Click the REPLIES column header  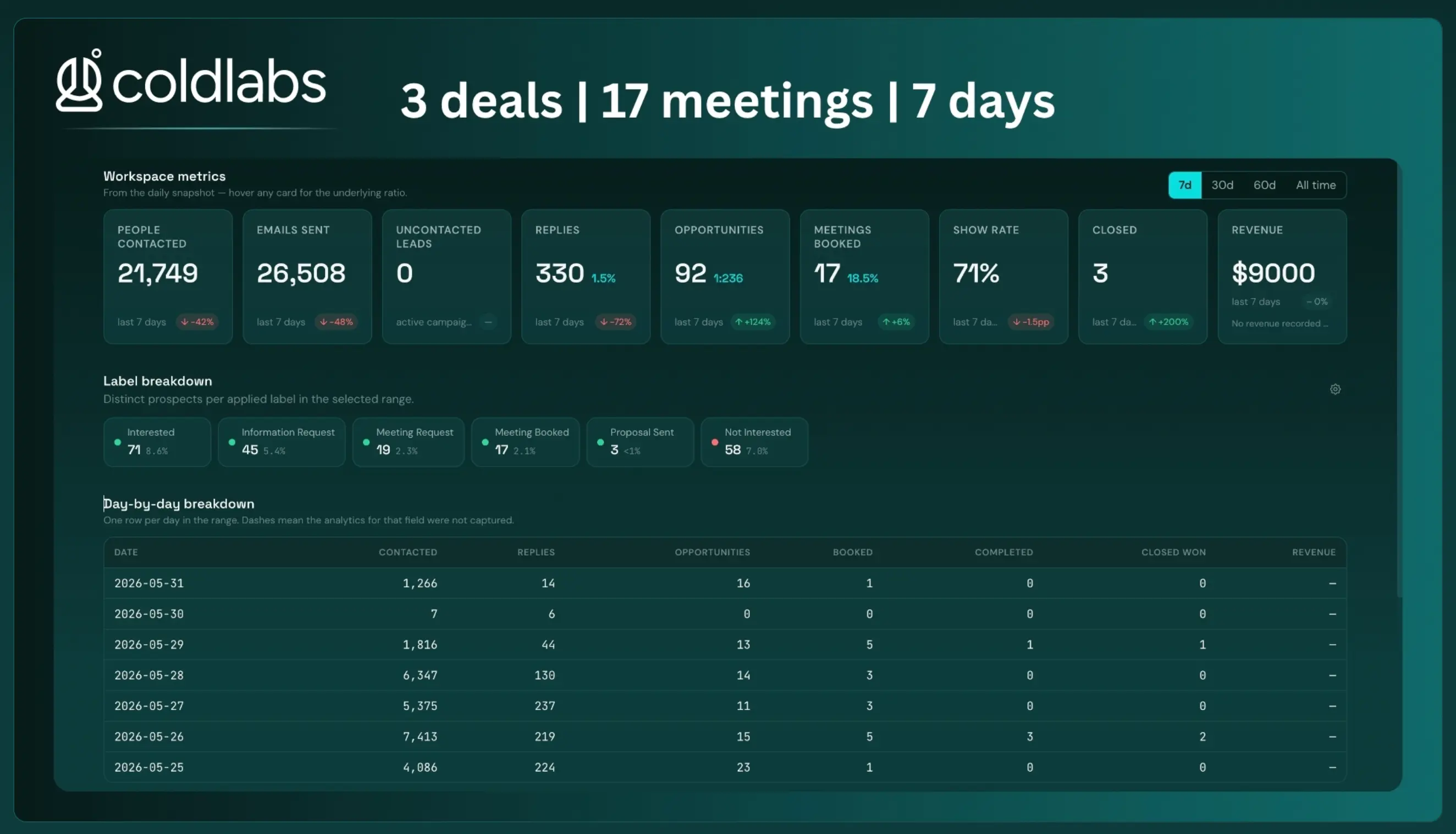[536, 552]
